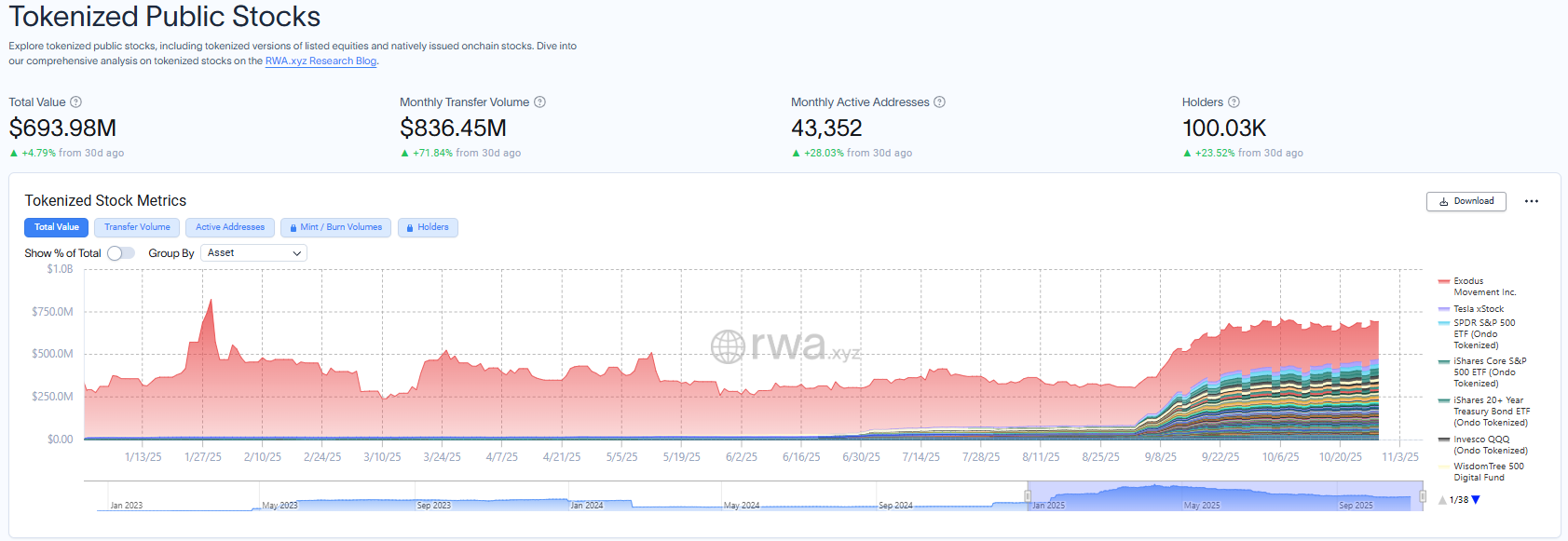Click the Holders info icon
Viewport: 1568px width, 541px height.
(x=1234, y=102)
